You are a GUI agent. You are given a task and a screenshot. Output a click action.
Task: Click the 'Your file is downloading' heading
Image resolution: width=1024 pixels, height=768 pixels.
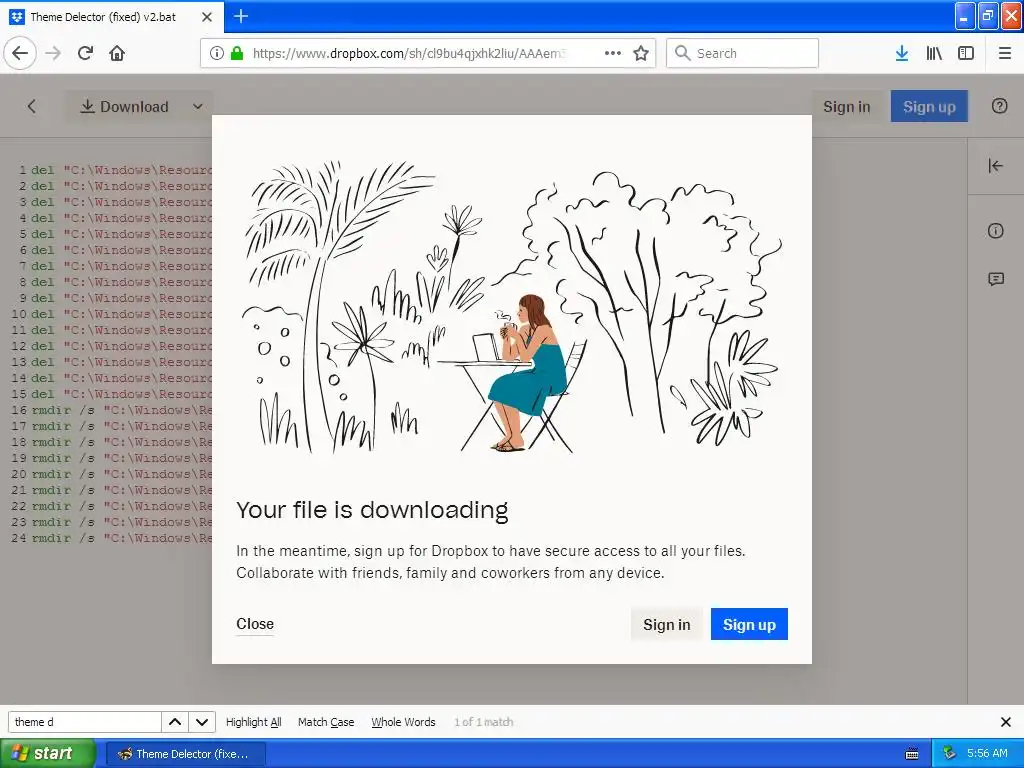372,510
